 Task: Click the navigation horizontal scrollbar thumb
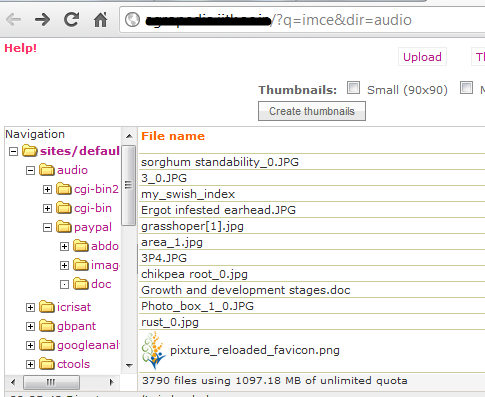pyautogui.click(x=51, y=382)
